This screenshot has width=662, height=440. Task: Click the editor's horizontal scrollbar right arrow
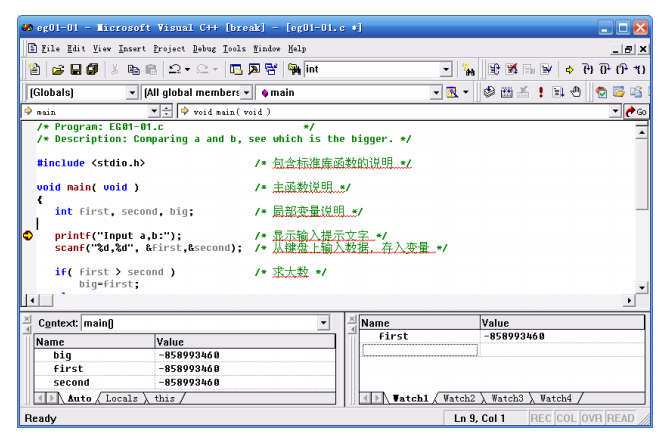tap(629, 300)
